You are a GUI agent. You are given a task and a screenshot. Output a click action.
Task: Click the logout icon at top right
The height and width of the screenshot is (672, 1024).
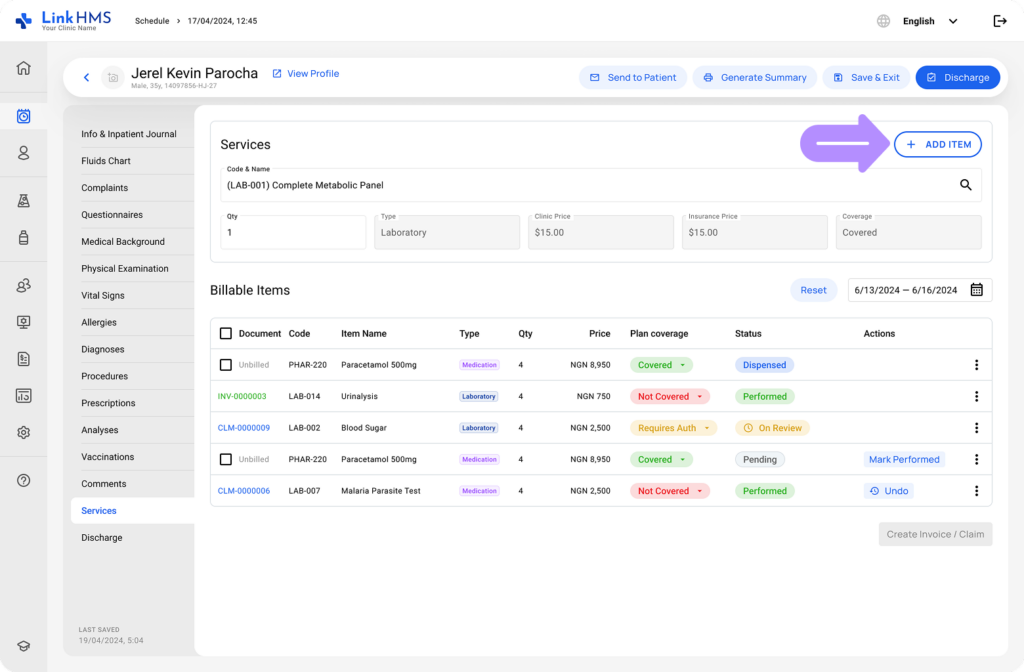coord(1000,21)
